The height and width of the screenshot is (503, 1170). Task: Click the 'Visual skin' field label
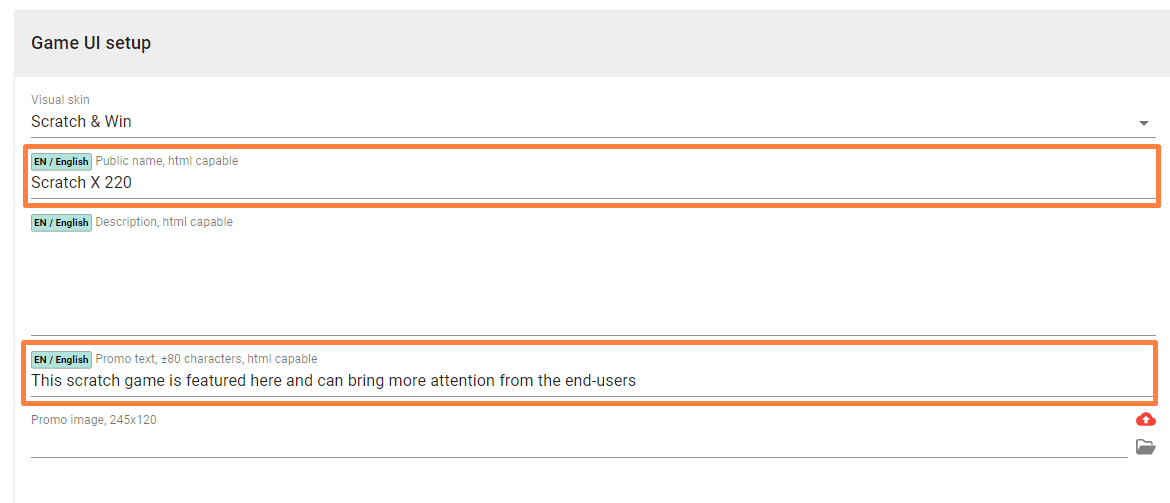click(x=60, y=100)
